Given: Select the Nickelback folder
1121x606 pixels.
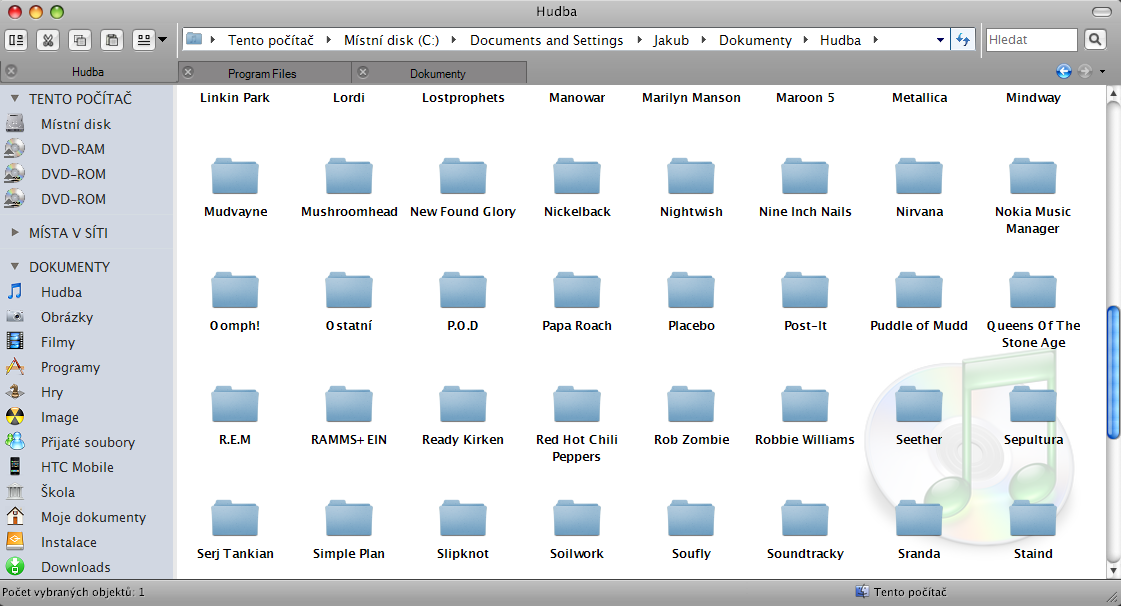Looking at the screenshot, I should (577, 177).
